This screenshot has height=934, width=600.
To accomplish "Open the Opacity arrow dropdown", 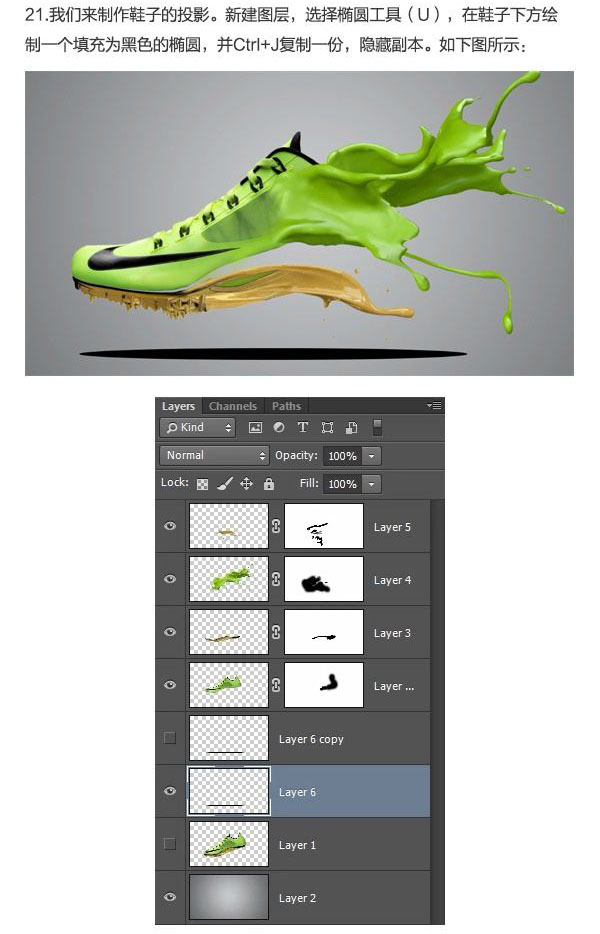I will [371, 456].
